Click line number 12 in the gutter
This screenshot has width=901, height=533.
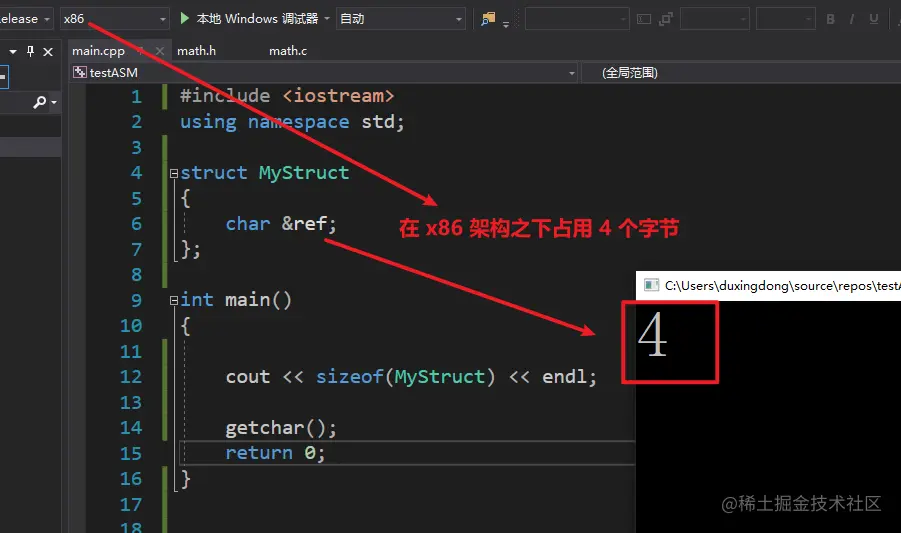pyautogui.click(x=131, y=377)
